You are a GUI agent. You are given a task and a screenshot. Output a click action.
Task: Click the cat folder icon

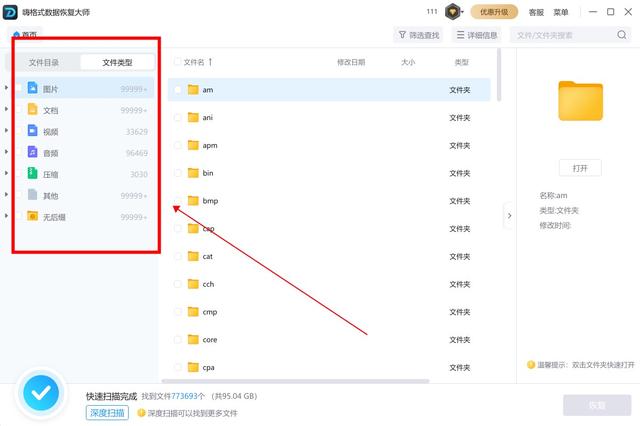tap(193, 256)
